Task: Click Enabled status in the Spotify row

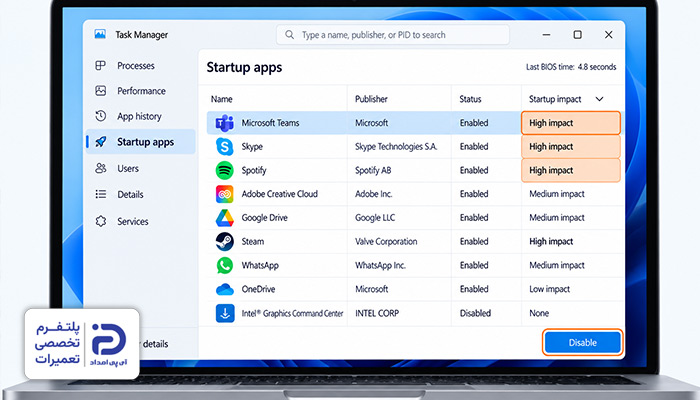Action: point(474,170)
